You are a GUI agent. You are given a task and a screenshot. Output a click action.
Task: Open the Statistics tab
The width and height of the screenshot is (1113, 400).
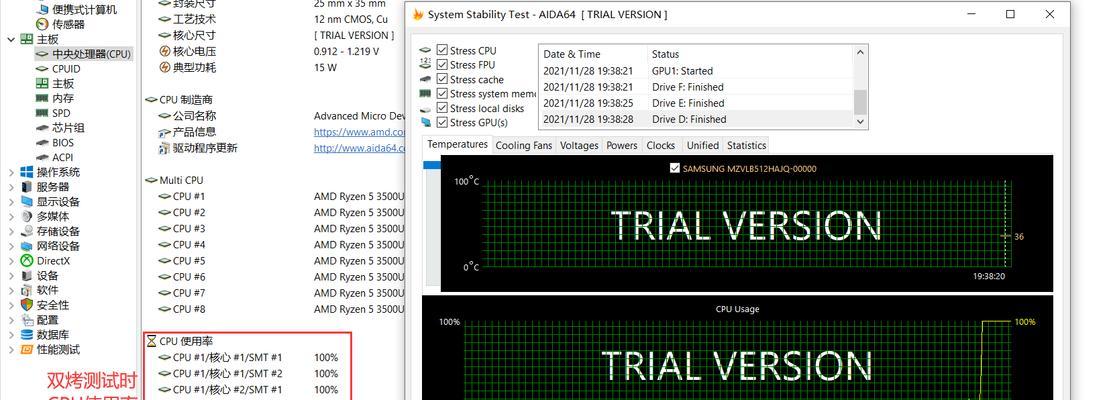(746, 145)
